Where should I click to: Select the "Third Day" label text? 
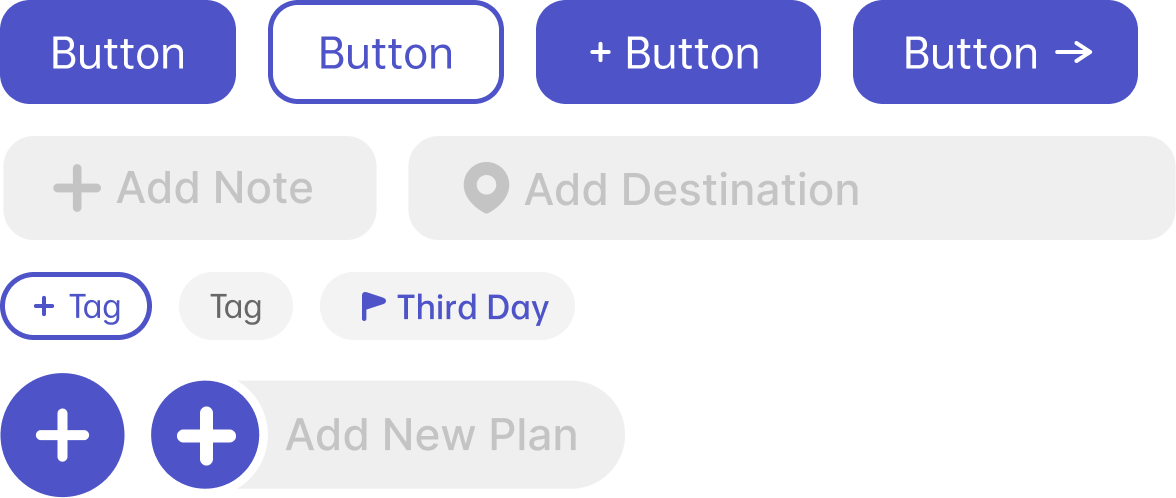[x=473, y=307]
